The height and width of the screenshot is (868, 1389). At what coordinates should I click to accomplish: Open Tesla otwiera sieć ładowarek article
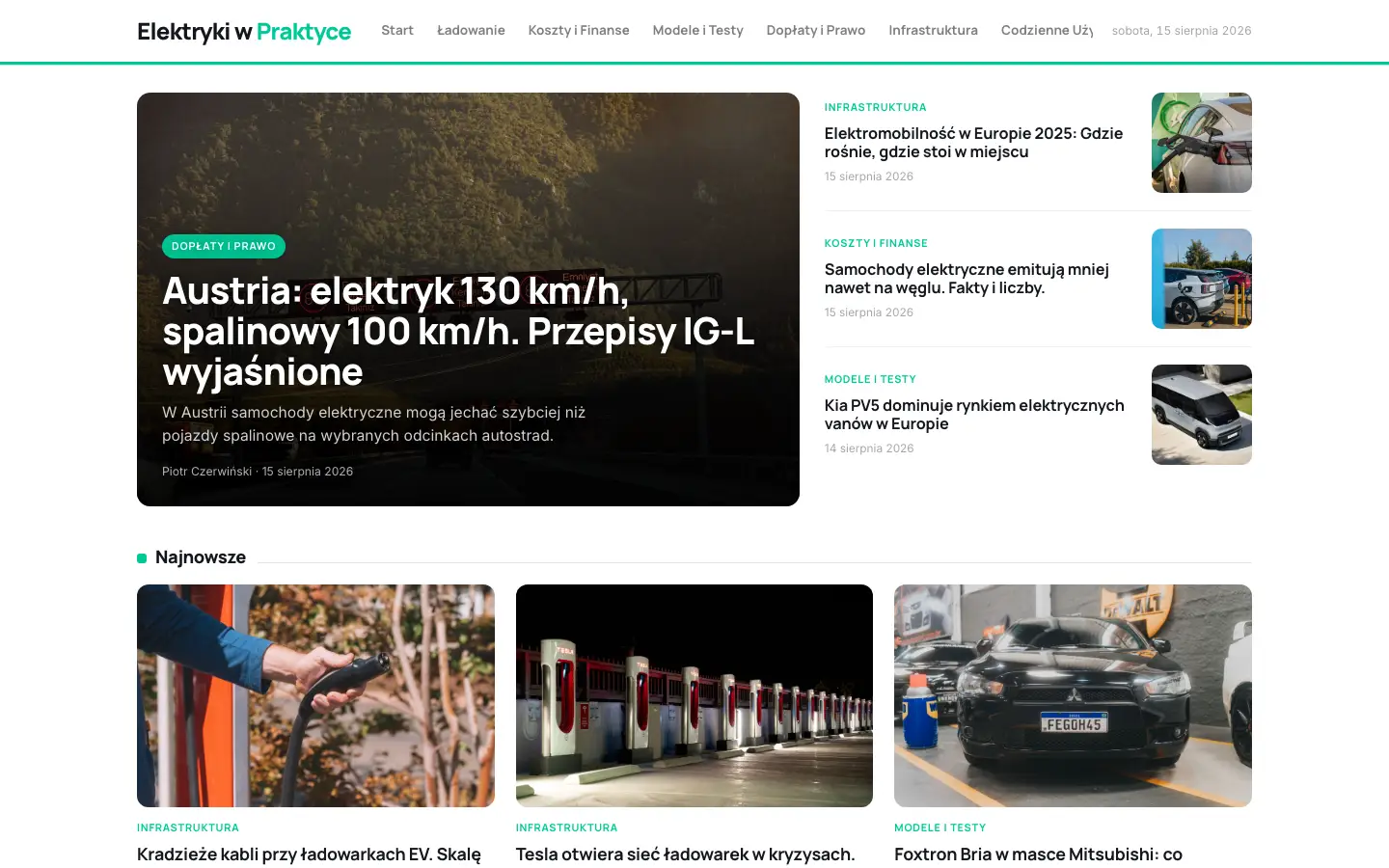pyautogui.click(x=685, y=854)
